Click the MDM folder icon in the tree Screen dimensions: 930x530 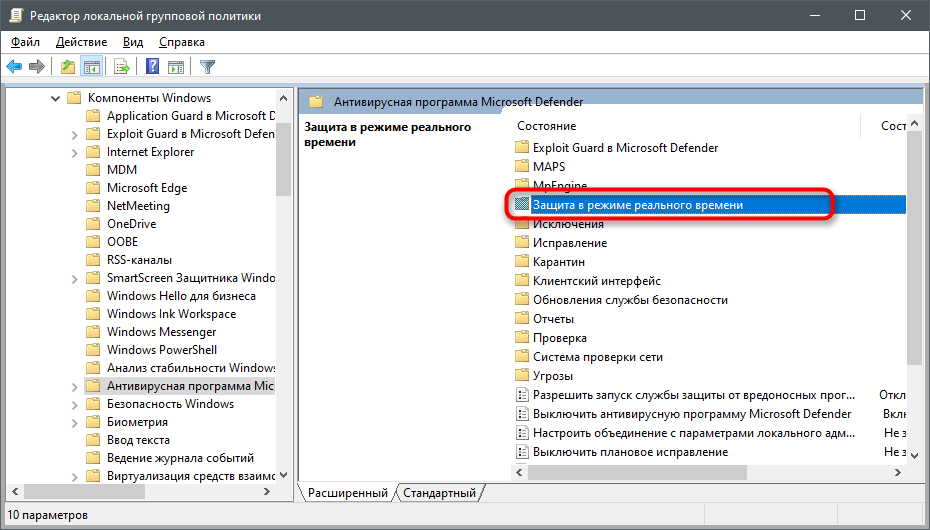point(93,170)
